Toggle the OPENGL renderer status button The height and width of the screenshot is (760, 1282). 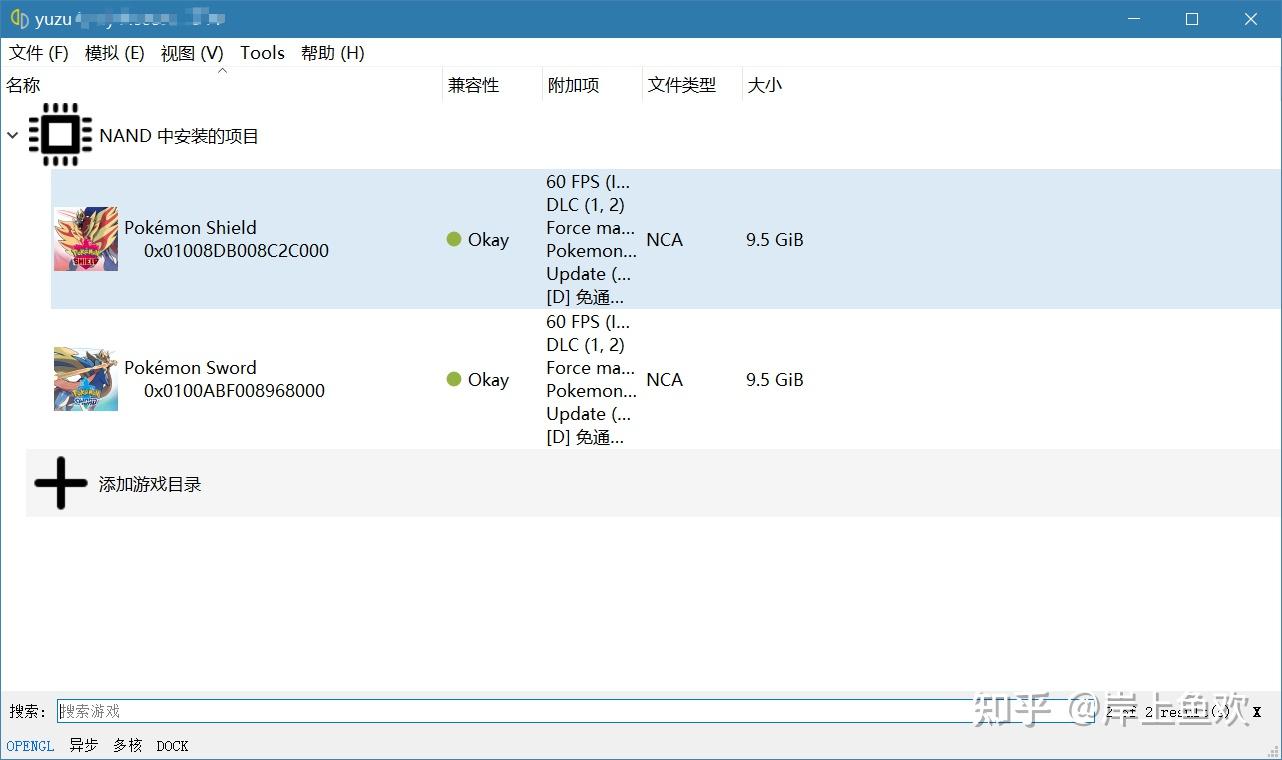coord(30,746)
